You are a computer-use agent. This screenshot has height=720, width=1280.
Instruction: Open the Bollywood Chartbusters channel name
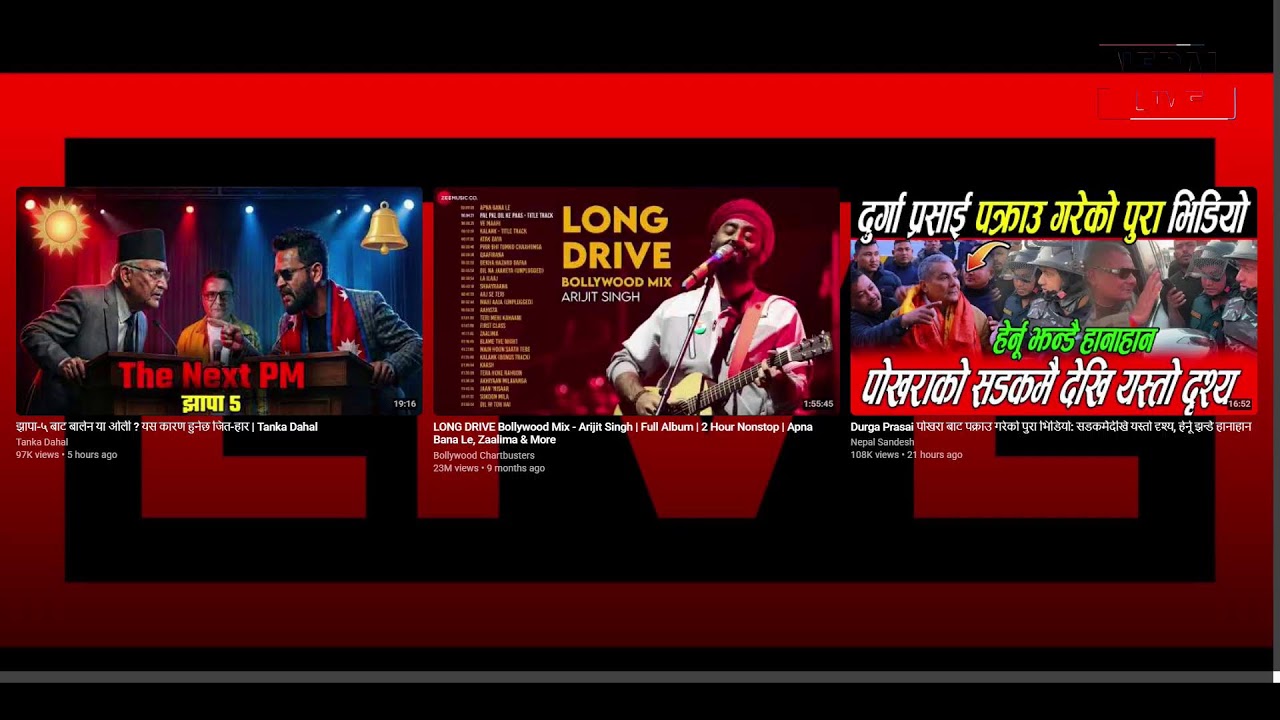click(484, 455)
